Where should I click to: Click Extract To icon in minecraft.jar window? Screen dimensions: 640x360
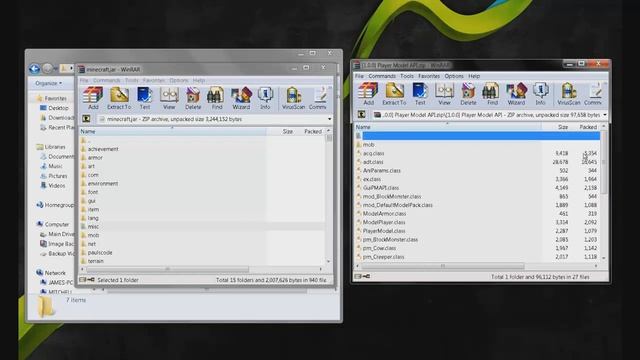(119, 98)
